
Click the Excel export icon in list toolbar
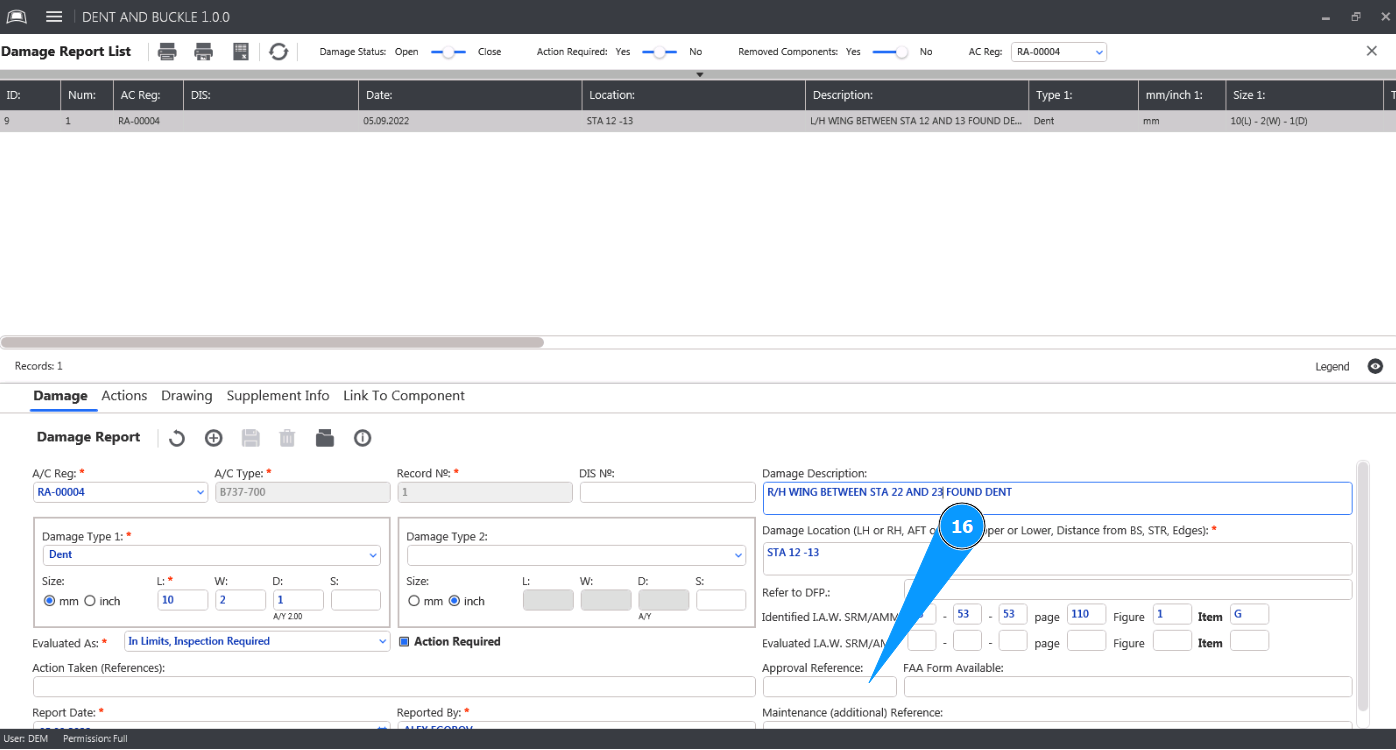pyautogui.click(x=241, y=52)
